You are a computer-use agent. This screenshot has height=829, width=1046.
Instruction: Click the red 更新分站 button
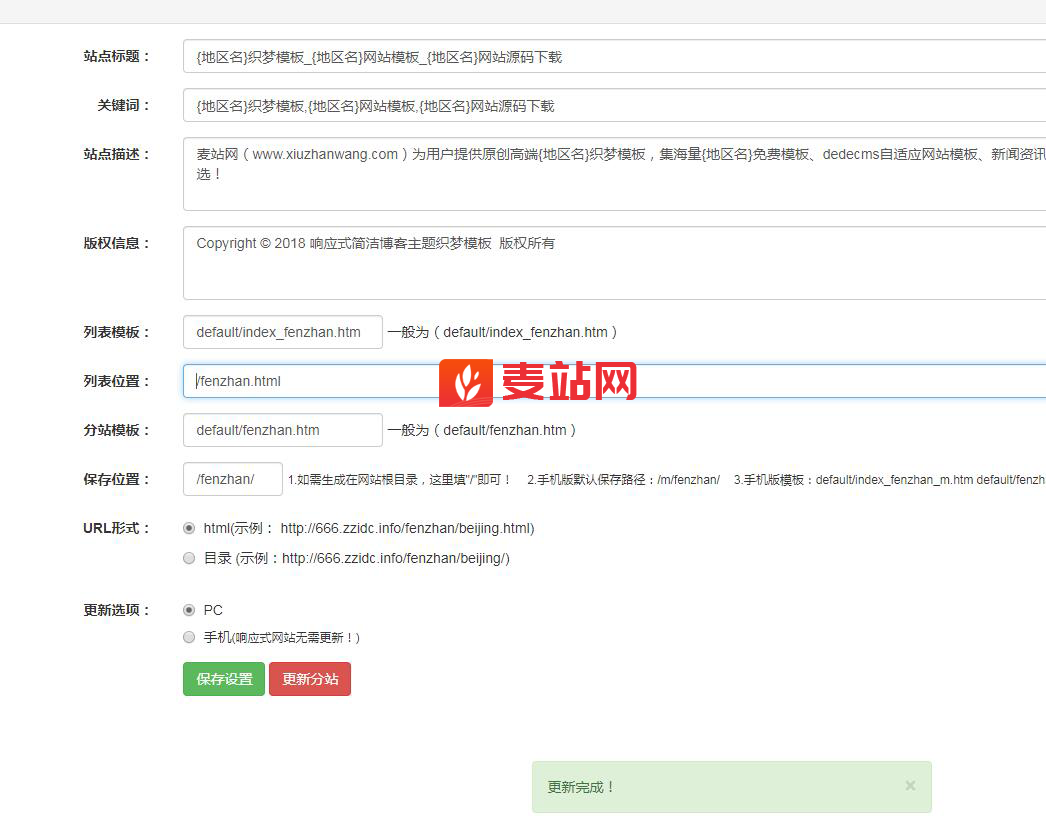(310, 679)
